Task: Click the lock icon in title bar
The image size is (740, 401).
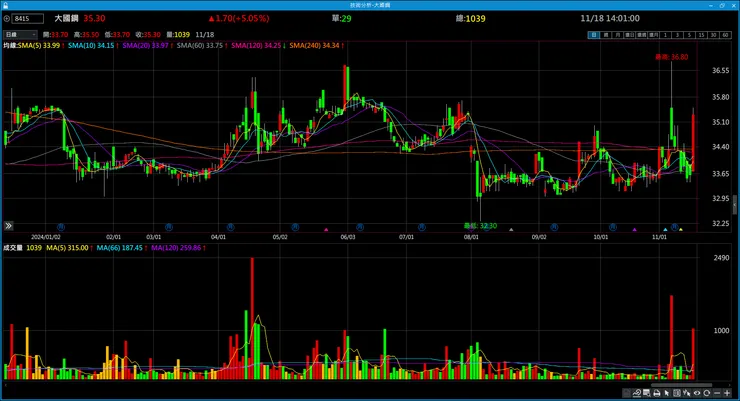Action: click(x=5, y=5)
